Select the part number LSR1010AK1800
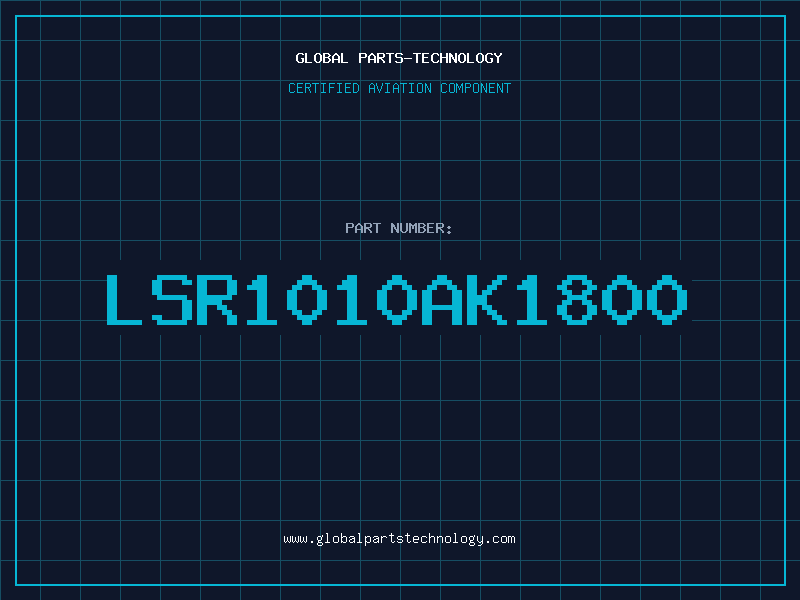This screenshot has height=600, width=800. (x=397, y=299)
